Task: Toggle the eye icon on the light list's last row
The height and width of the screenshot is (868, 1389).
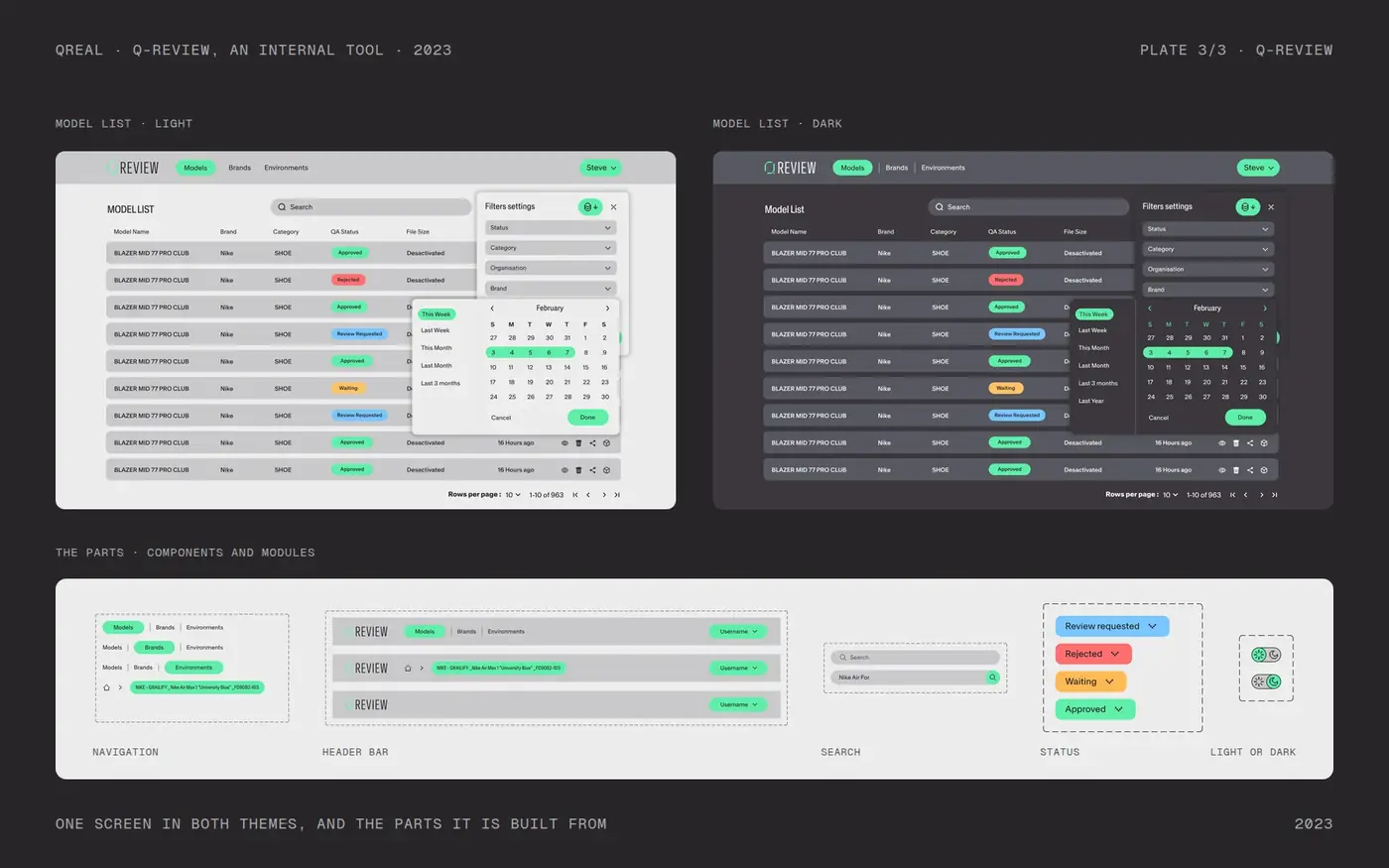Action: point(565,470)
